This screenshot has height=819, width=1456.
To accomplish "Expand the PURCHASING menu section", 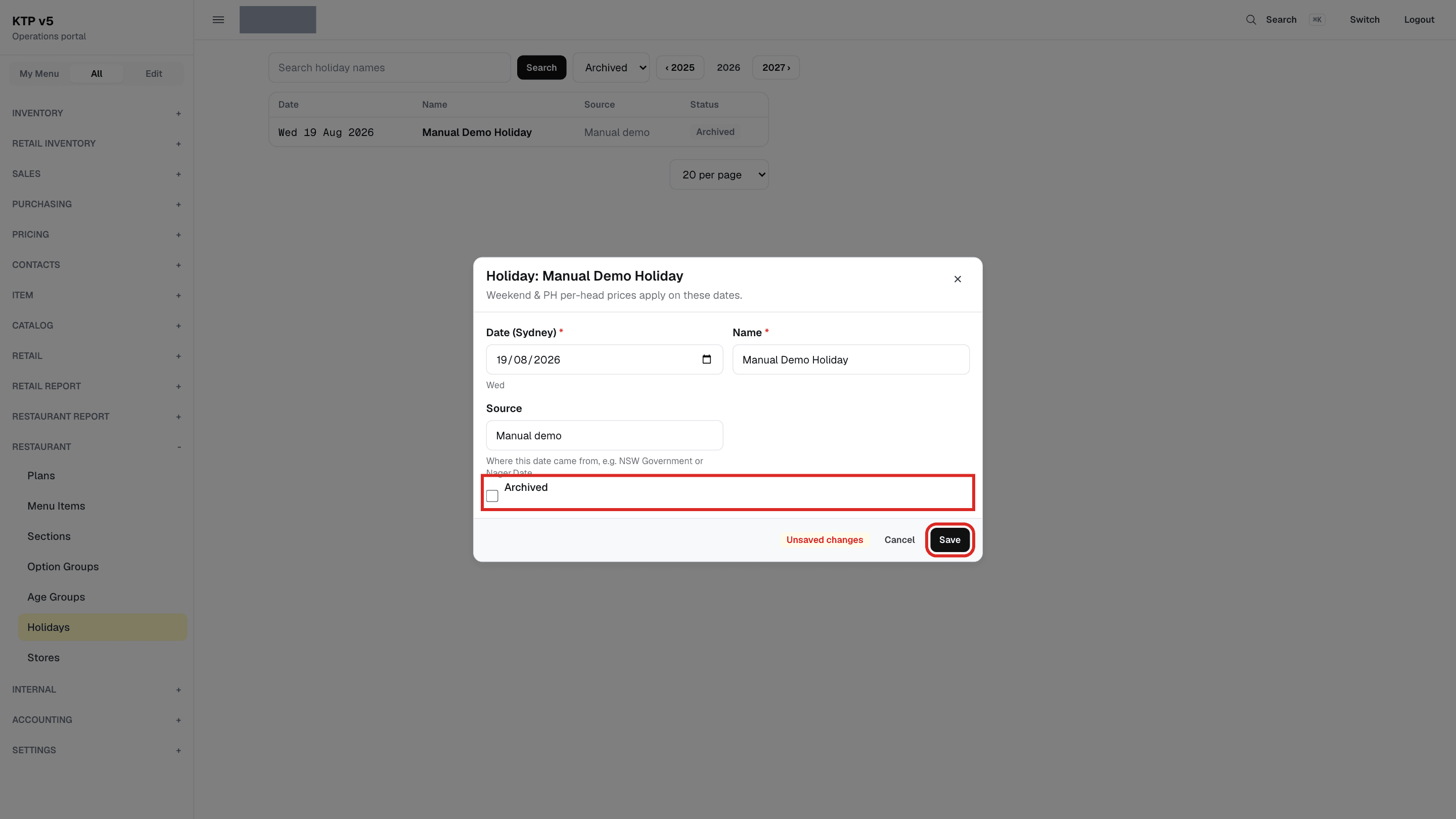I will 97,204.
